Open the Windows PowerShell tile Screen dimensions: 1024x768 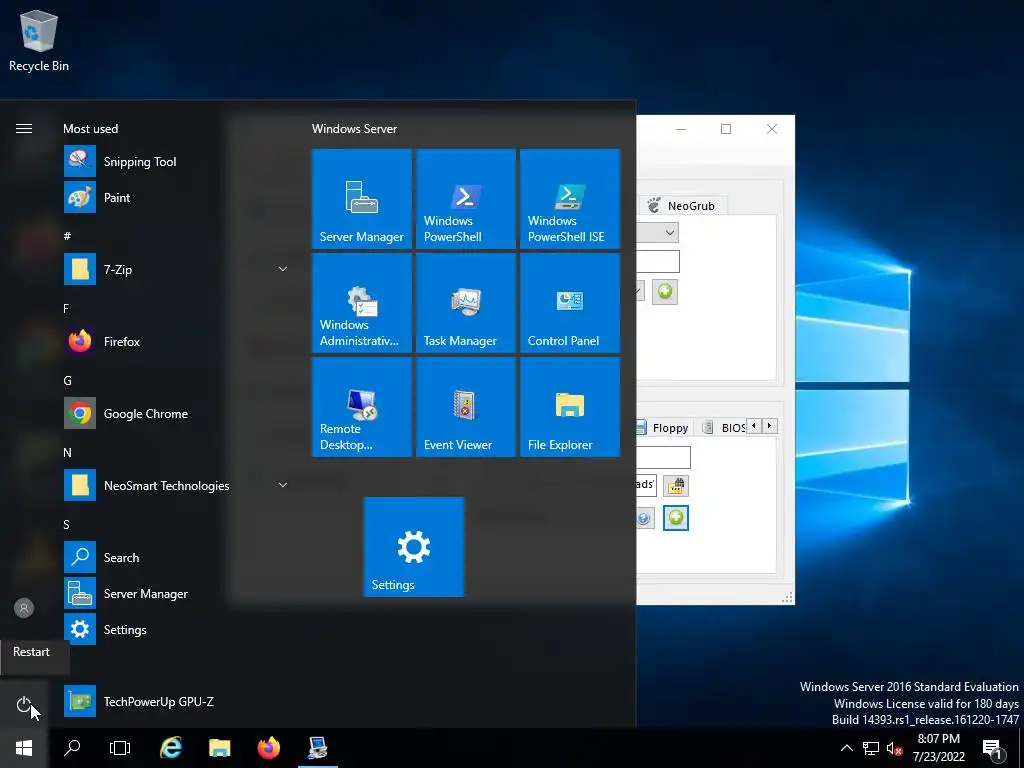point(466,199)
